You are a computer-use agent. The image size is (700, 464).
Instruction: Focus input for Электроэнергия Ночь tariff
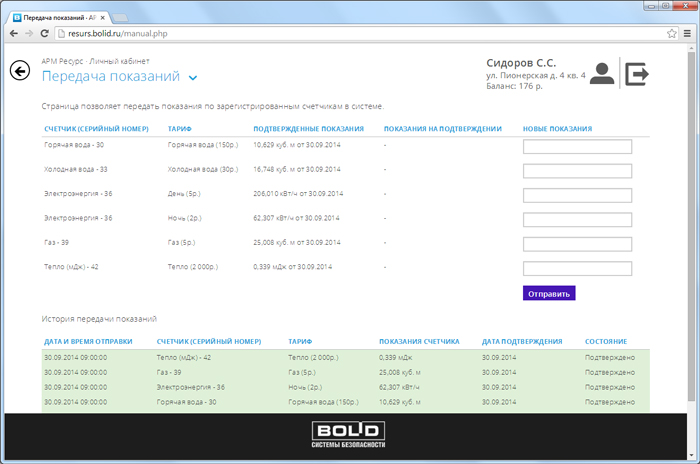click(577, 220)
